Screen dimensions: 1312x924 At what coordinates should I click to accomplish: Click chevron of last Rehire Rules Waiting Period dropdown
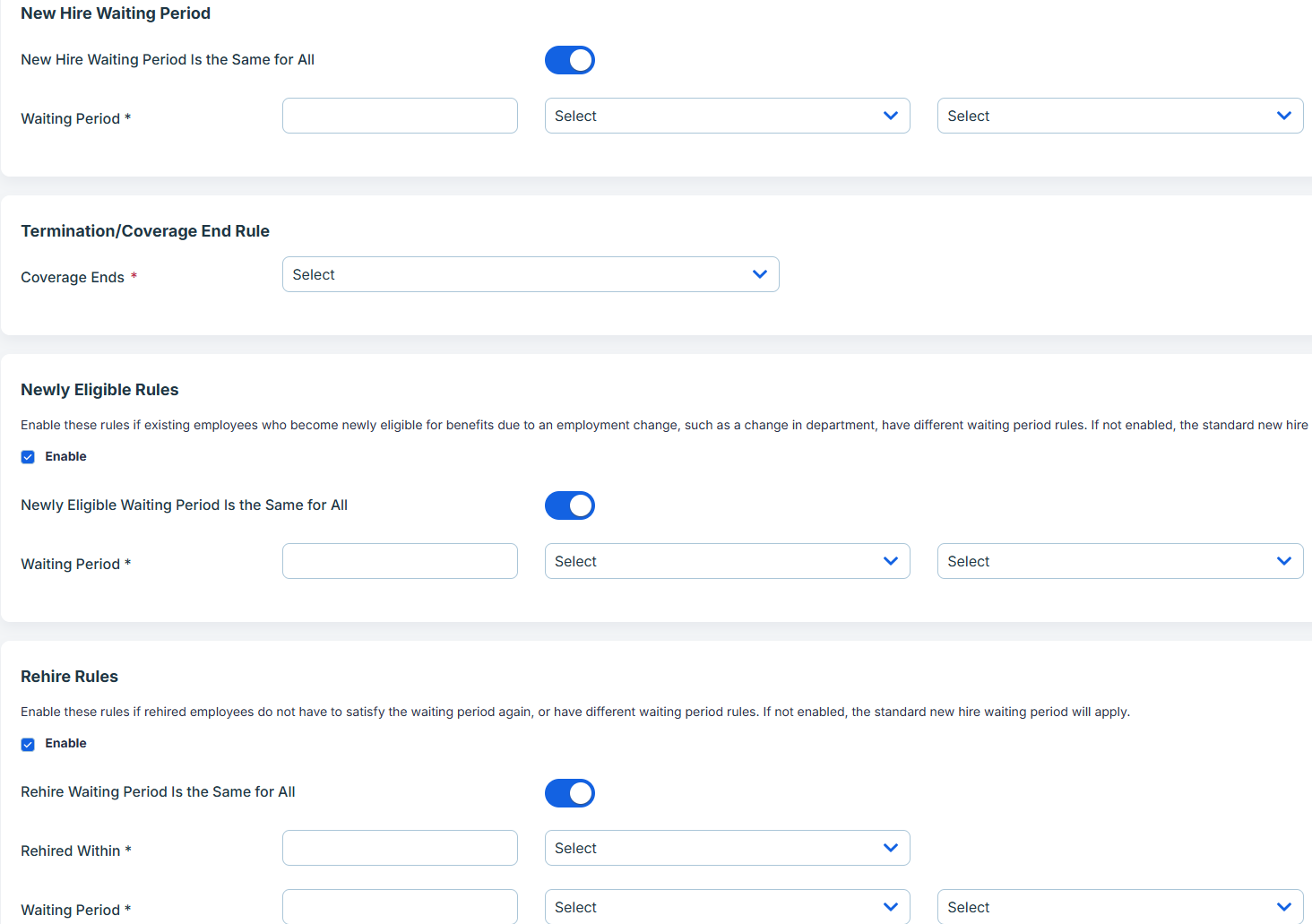(1283, 907)
